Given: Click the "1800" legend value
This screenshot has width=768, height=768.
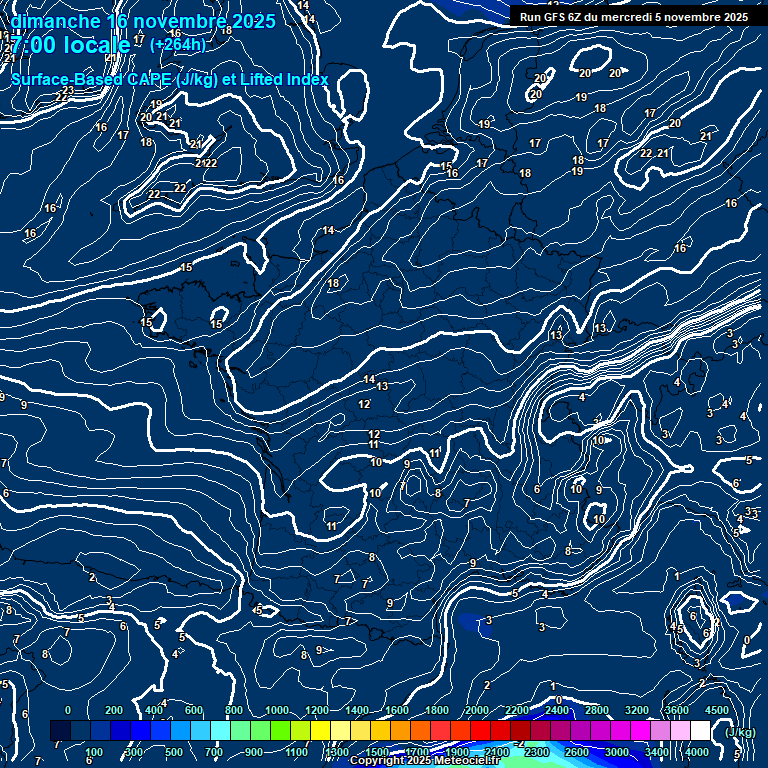Looking at the screenshot, I should click(437, 710).
